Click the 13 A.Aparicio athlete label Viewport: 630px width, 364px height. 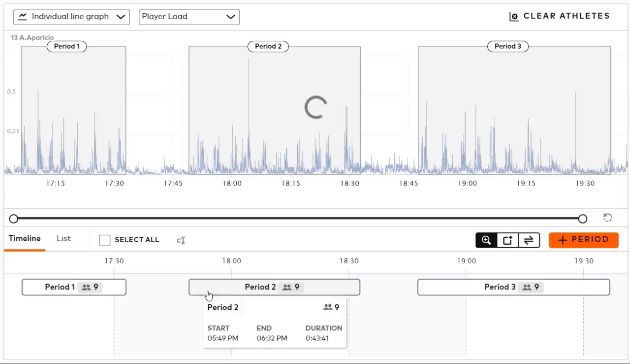(32, 37)
